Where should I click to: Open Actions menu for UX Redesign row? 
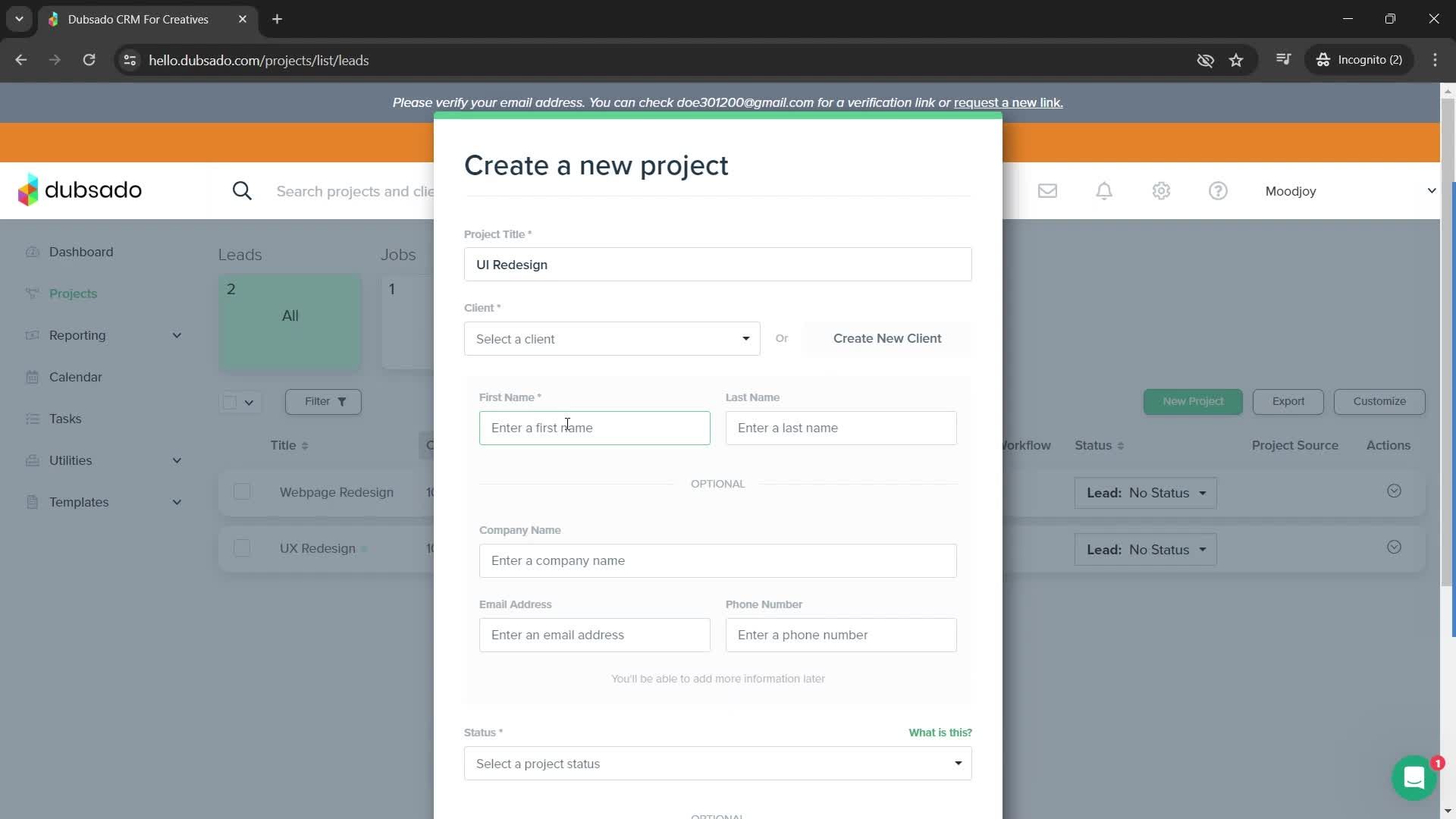1394,547
